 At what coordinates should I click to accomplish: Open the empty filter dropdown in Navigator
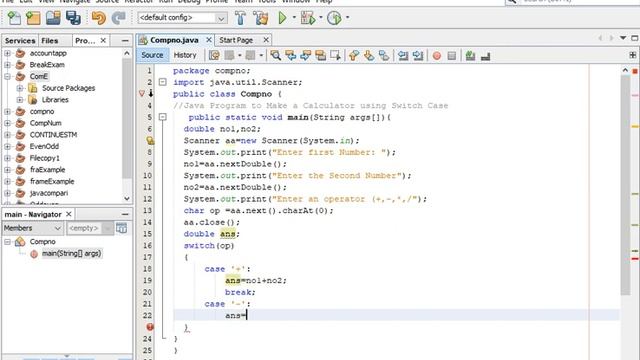pyautogui.click(x=89, y=228)
